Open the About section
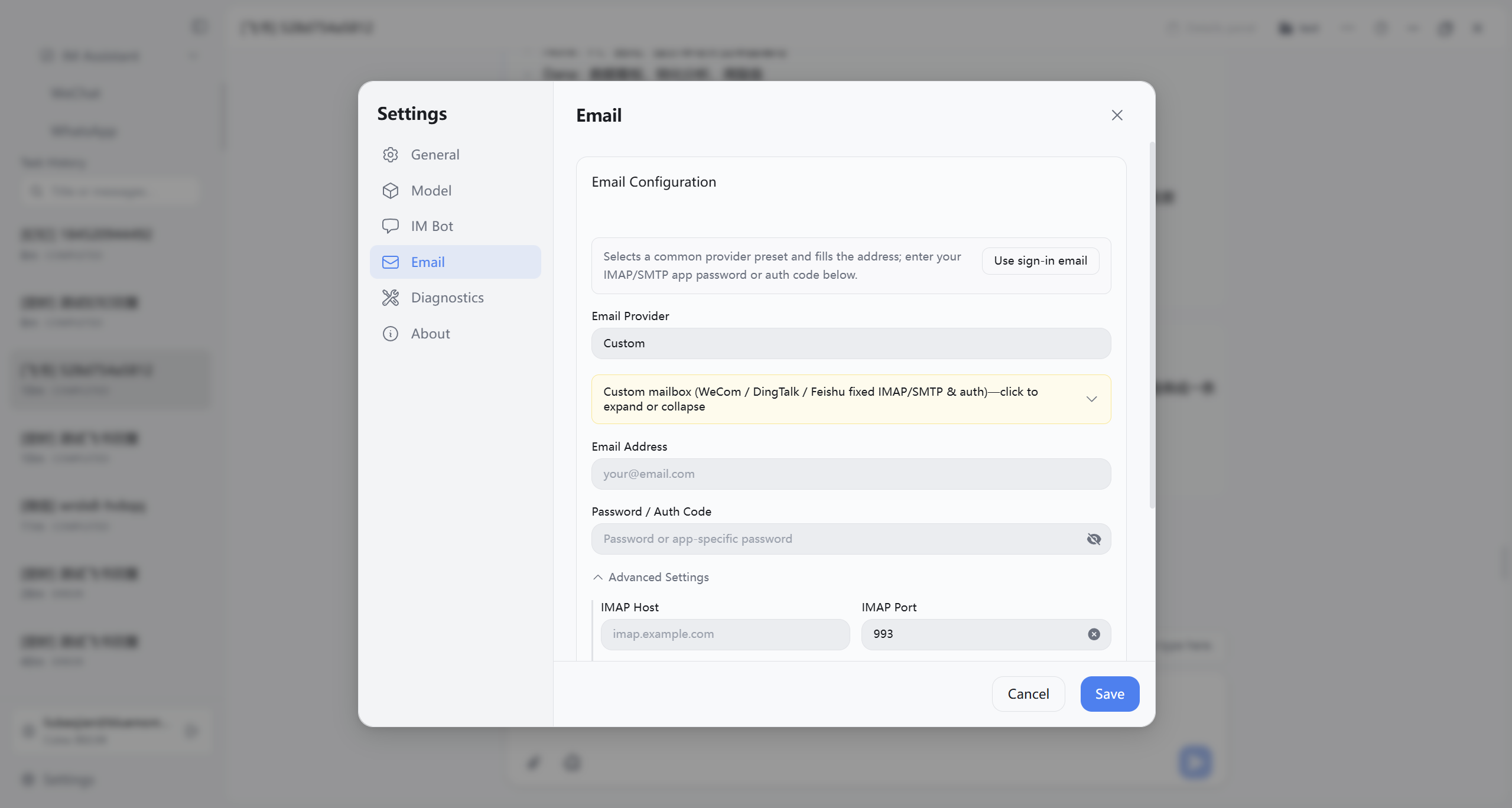 tap(455, 334)
